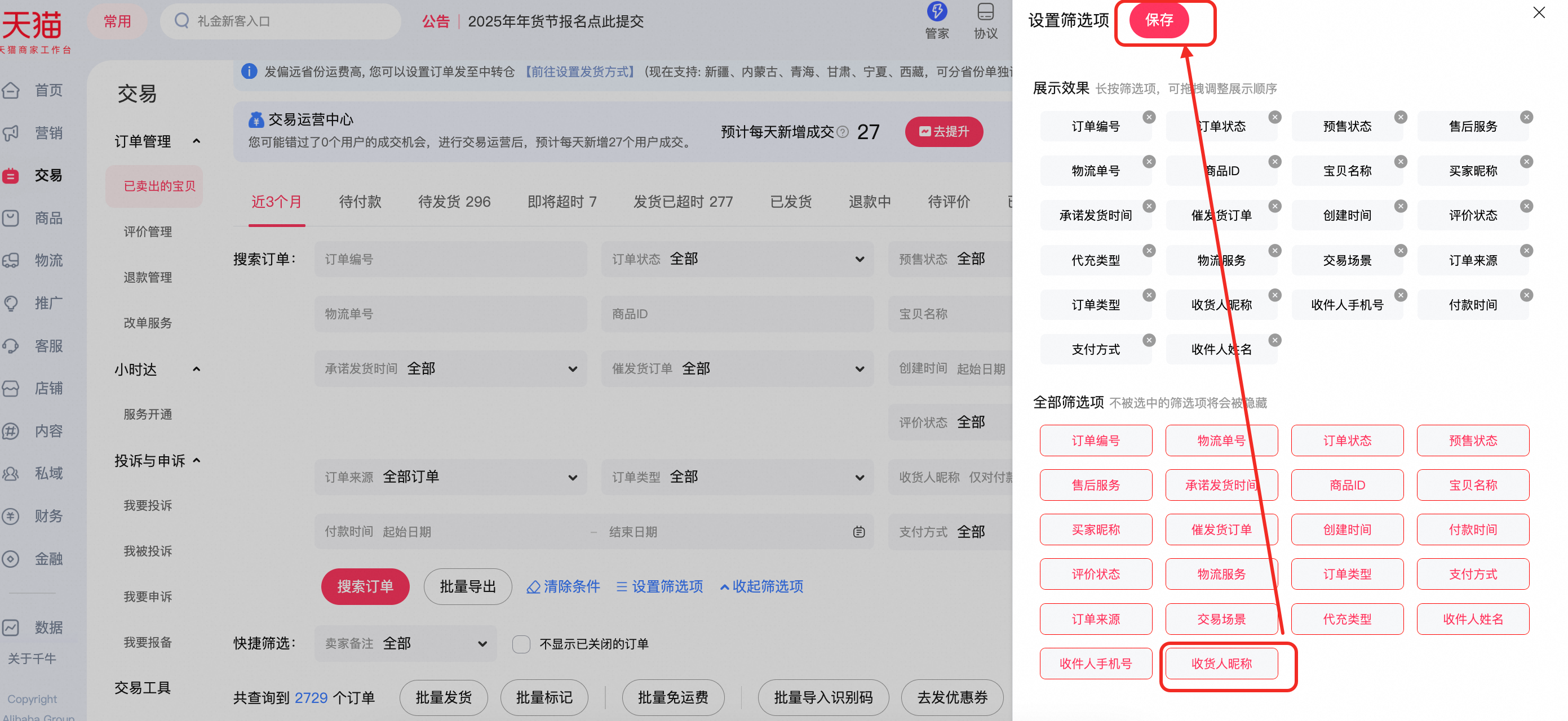Image resolution: width=1568 pixels, height=721 pixels.
Task: Click calendar icon in 付款时间 field
Action: point(858,532)
